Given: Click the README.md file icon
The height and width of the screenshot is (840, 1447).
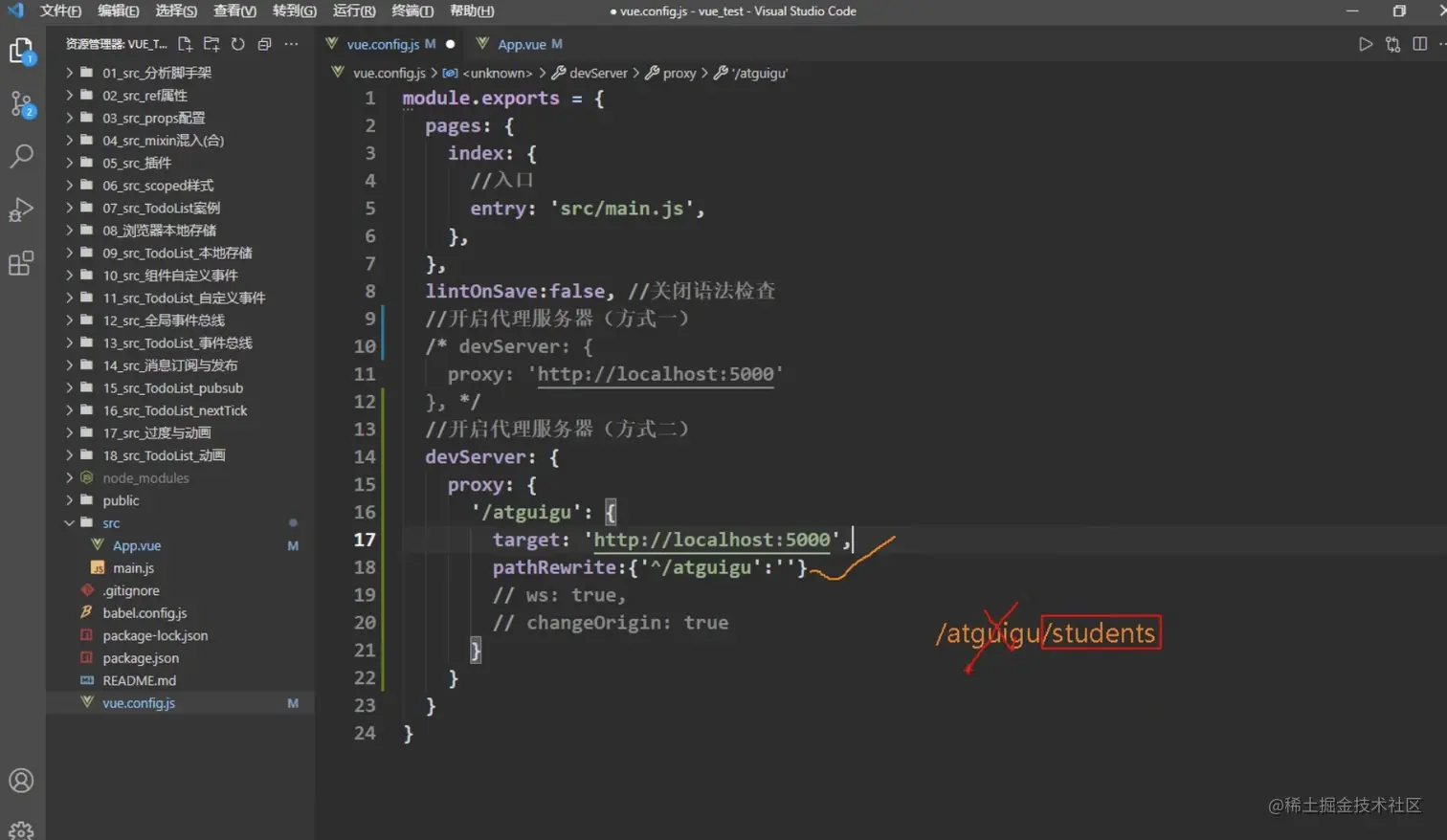Looking at the screenshot, I should [x=87, y=680].
